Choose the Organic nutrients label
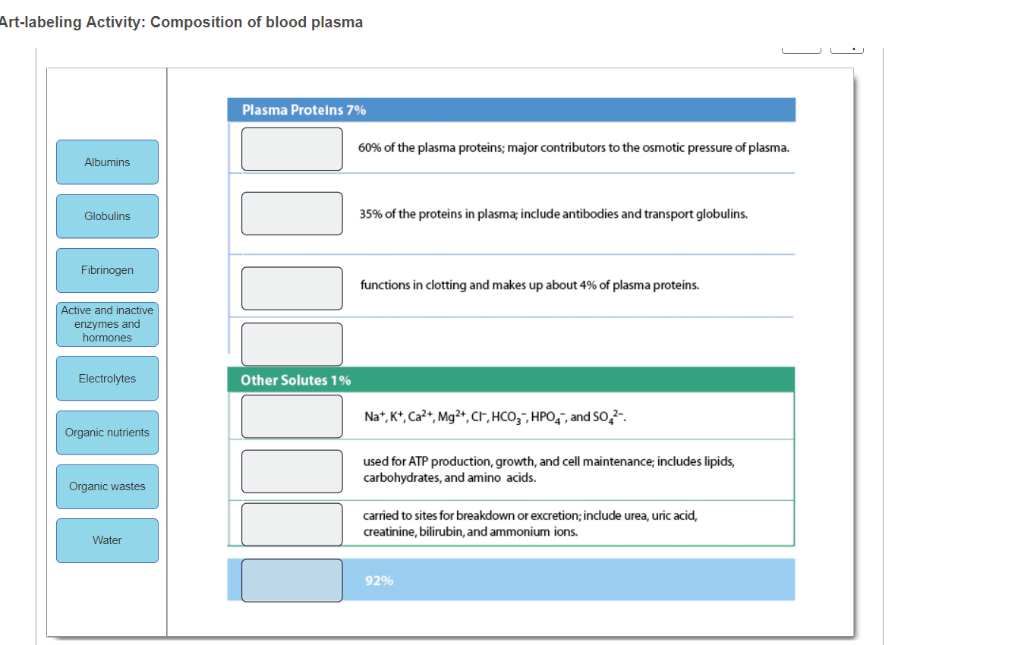Screen dimensions: 1024x645 tap(107, 432)
